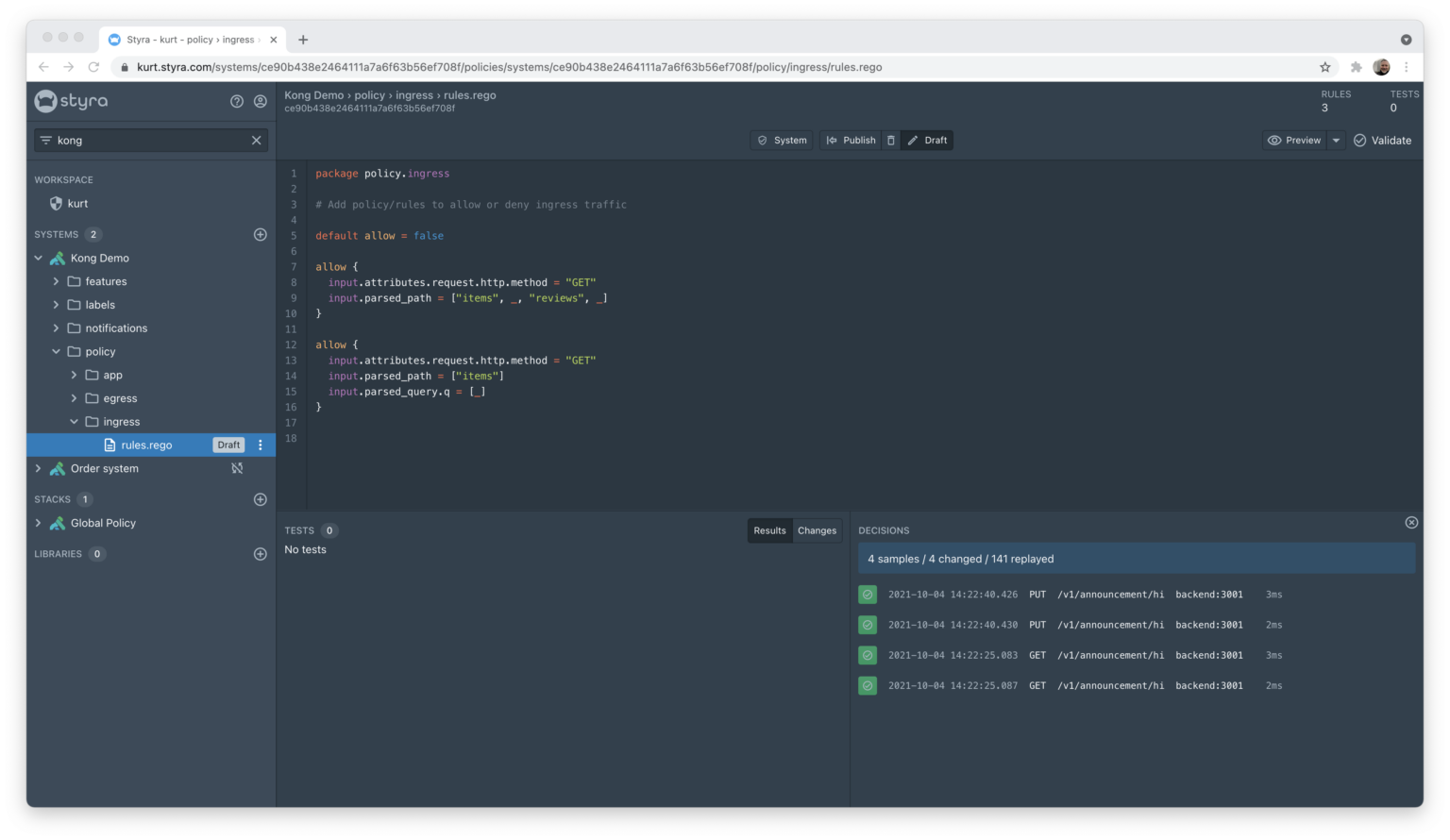Open the Preview dropdown arrow
The image size is (1450, 840).
coord(1336,140)
